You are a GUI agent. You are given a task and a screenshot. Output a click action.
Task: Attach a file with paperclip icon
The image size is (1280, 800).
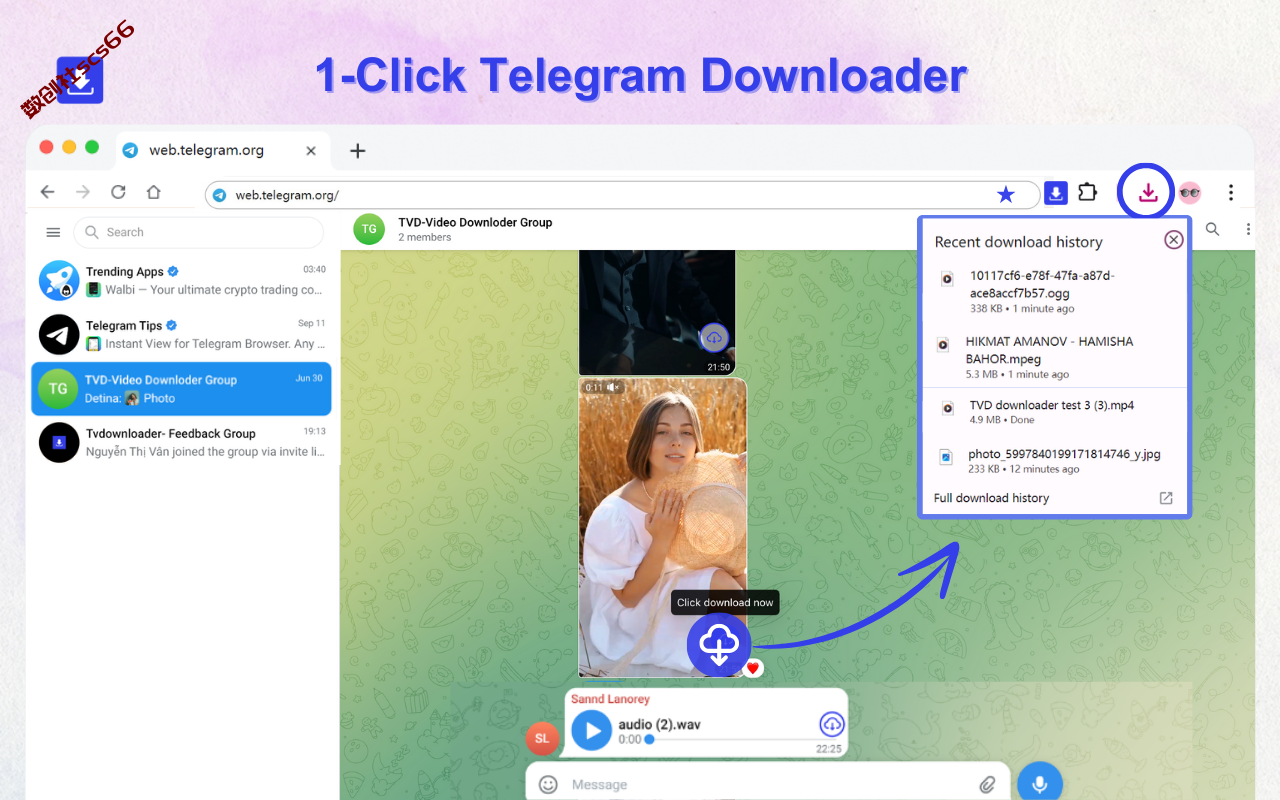coord(988,785)
